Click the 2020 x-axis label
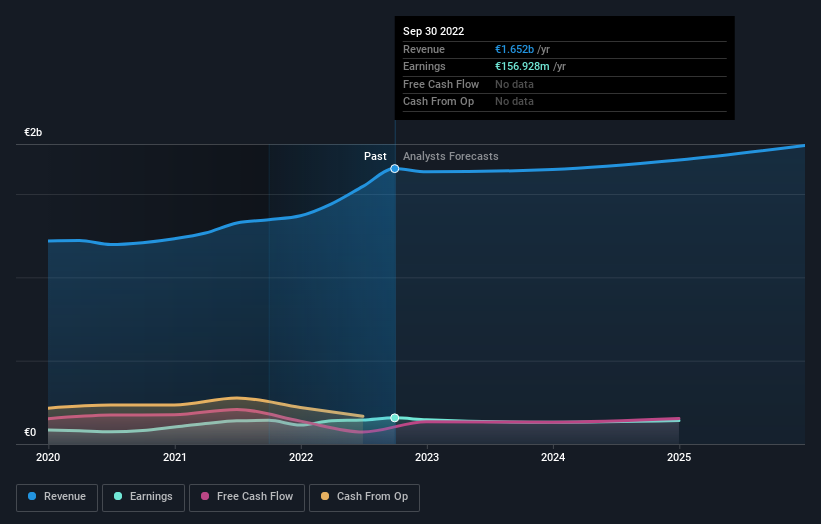This screenshot has width=821, height=524. point(48,458)
